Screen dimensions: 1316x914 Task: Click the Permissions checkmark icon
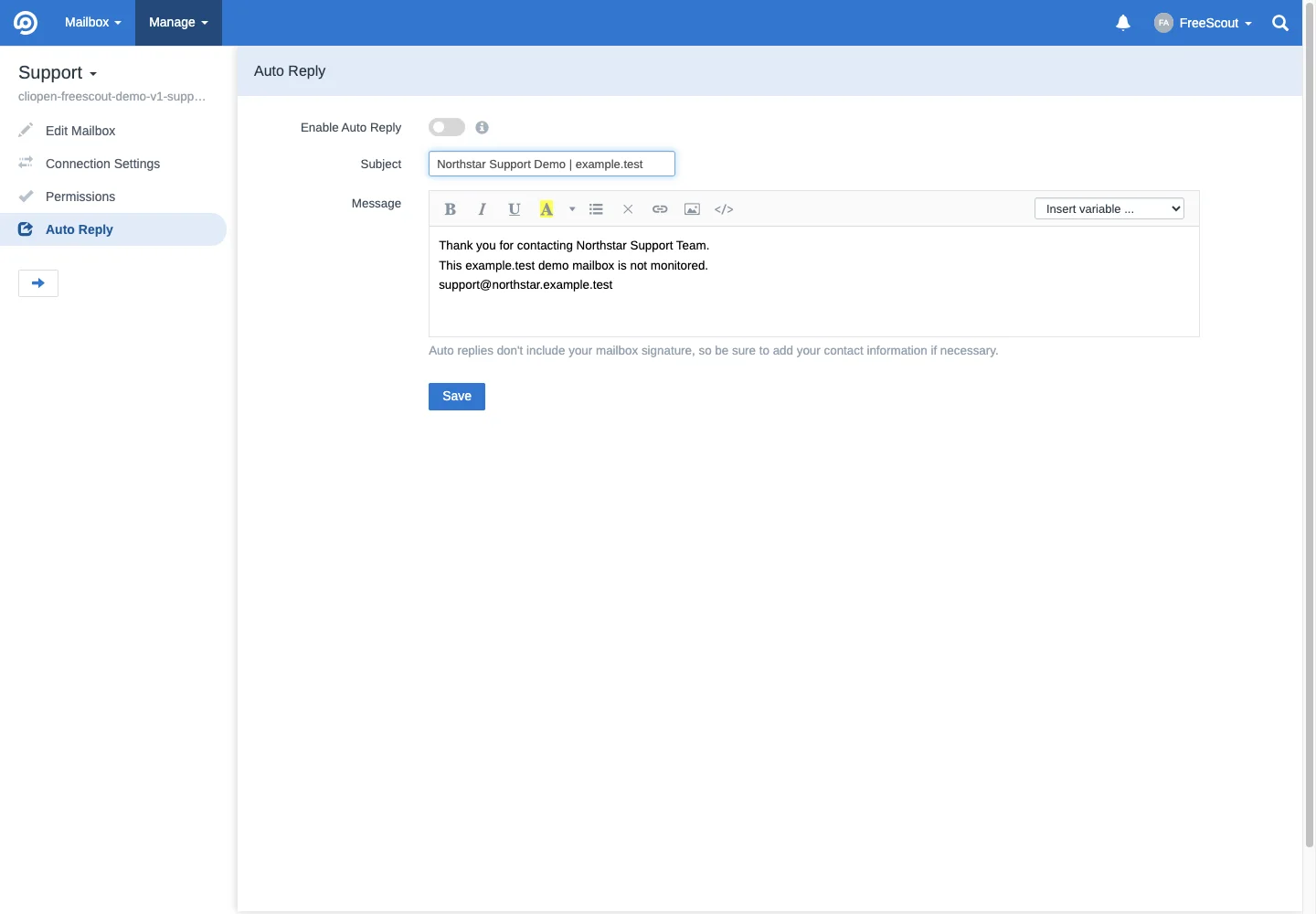point(26,197)
